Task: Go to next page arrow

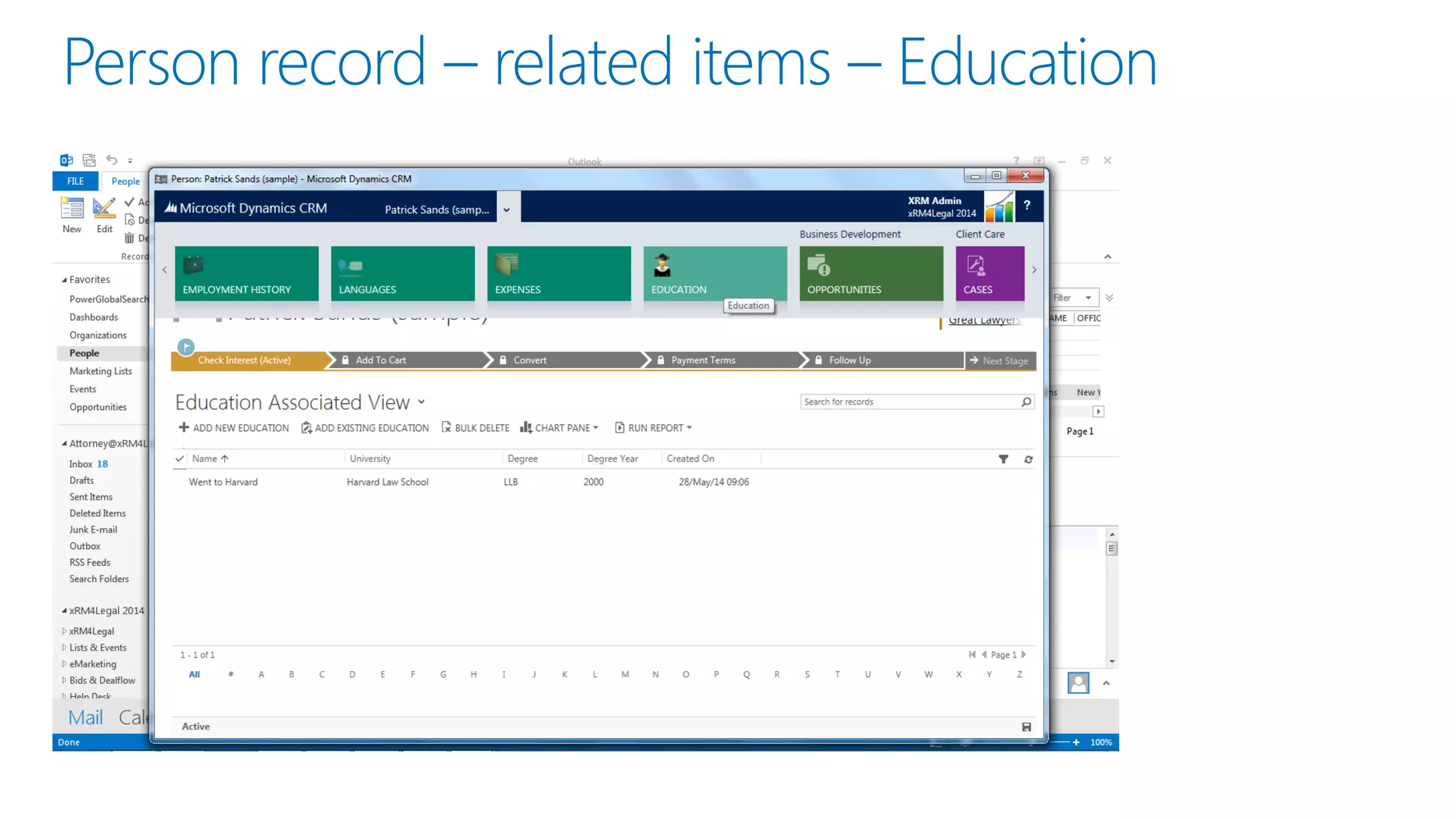Action: 1024,655
